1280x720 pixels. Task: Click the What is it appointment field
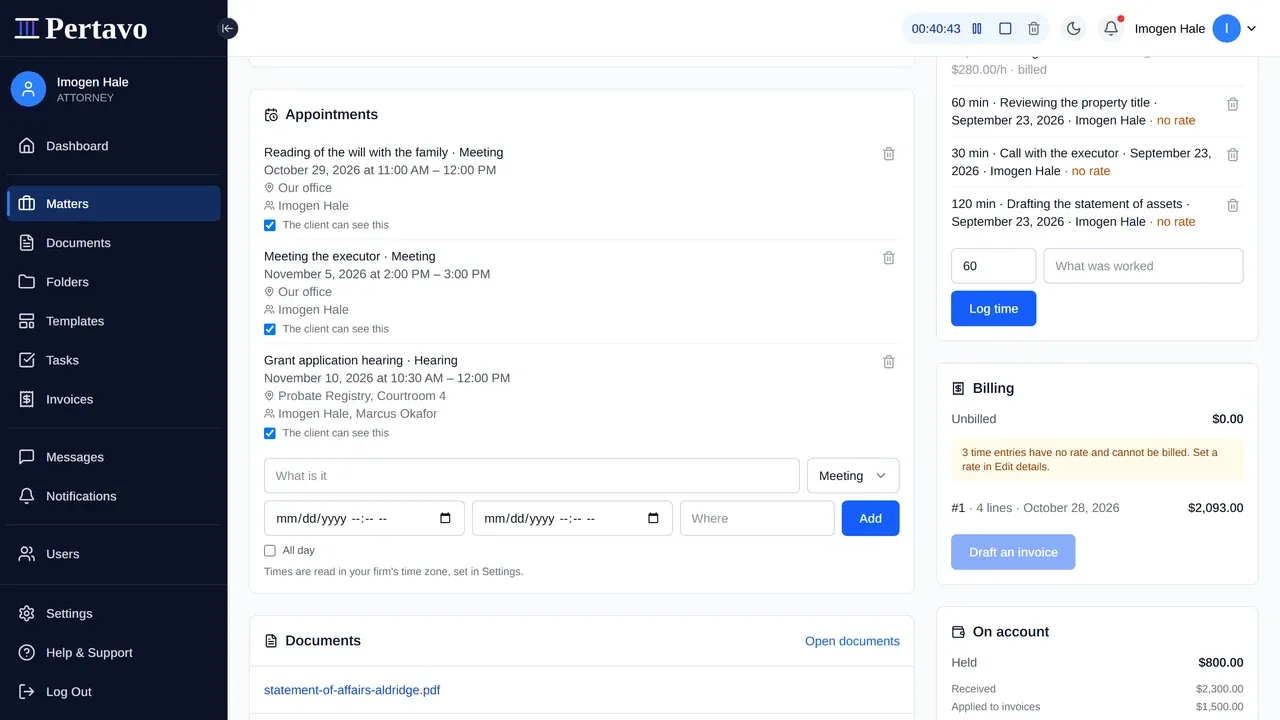[x=532, y=476]
